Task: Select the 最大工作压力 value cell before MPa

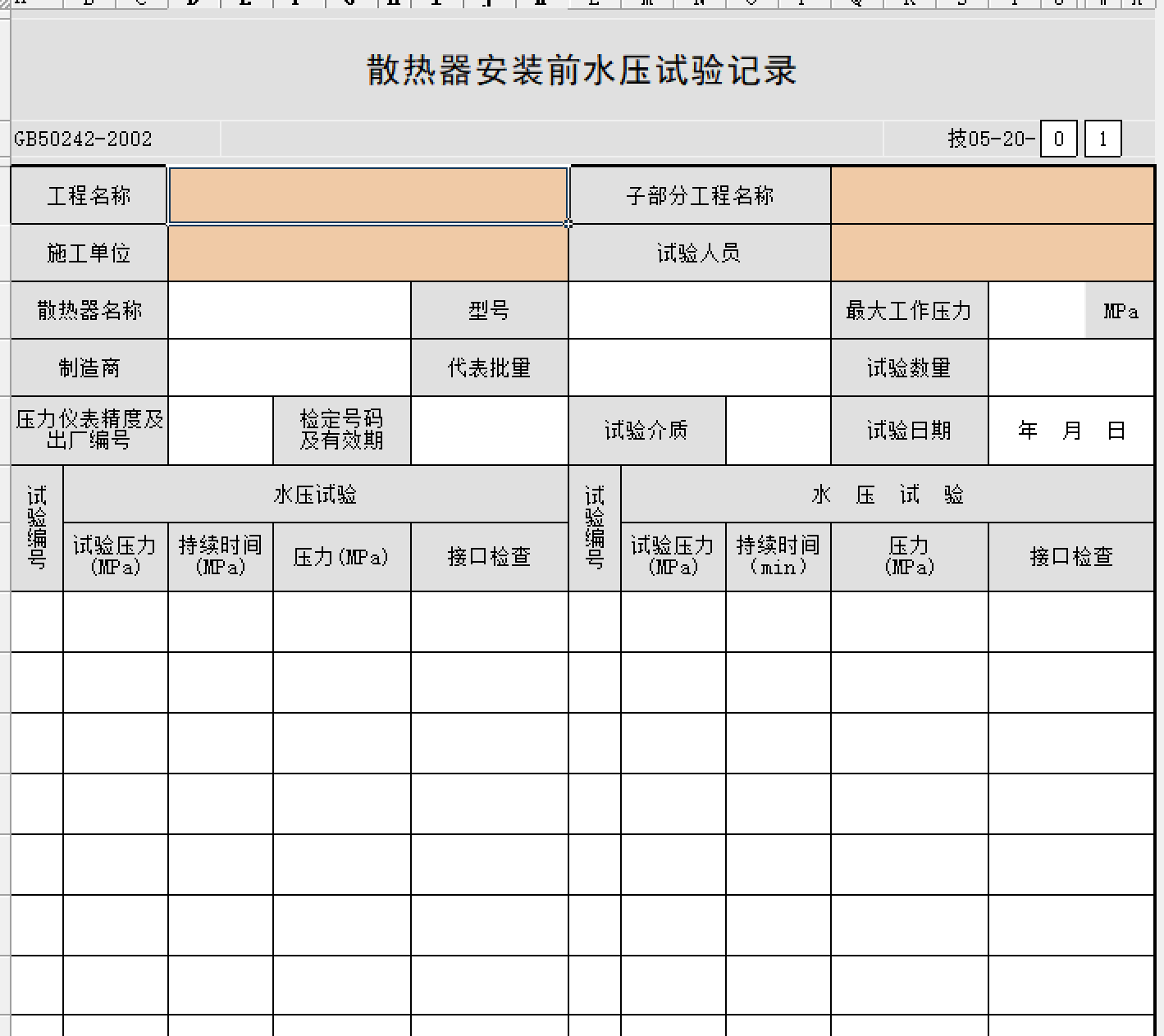Action: (x=1036, y=310)
